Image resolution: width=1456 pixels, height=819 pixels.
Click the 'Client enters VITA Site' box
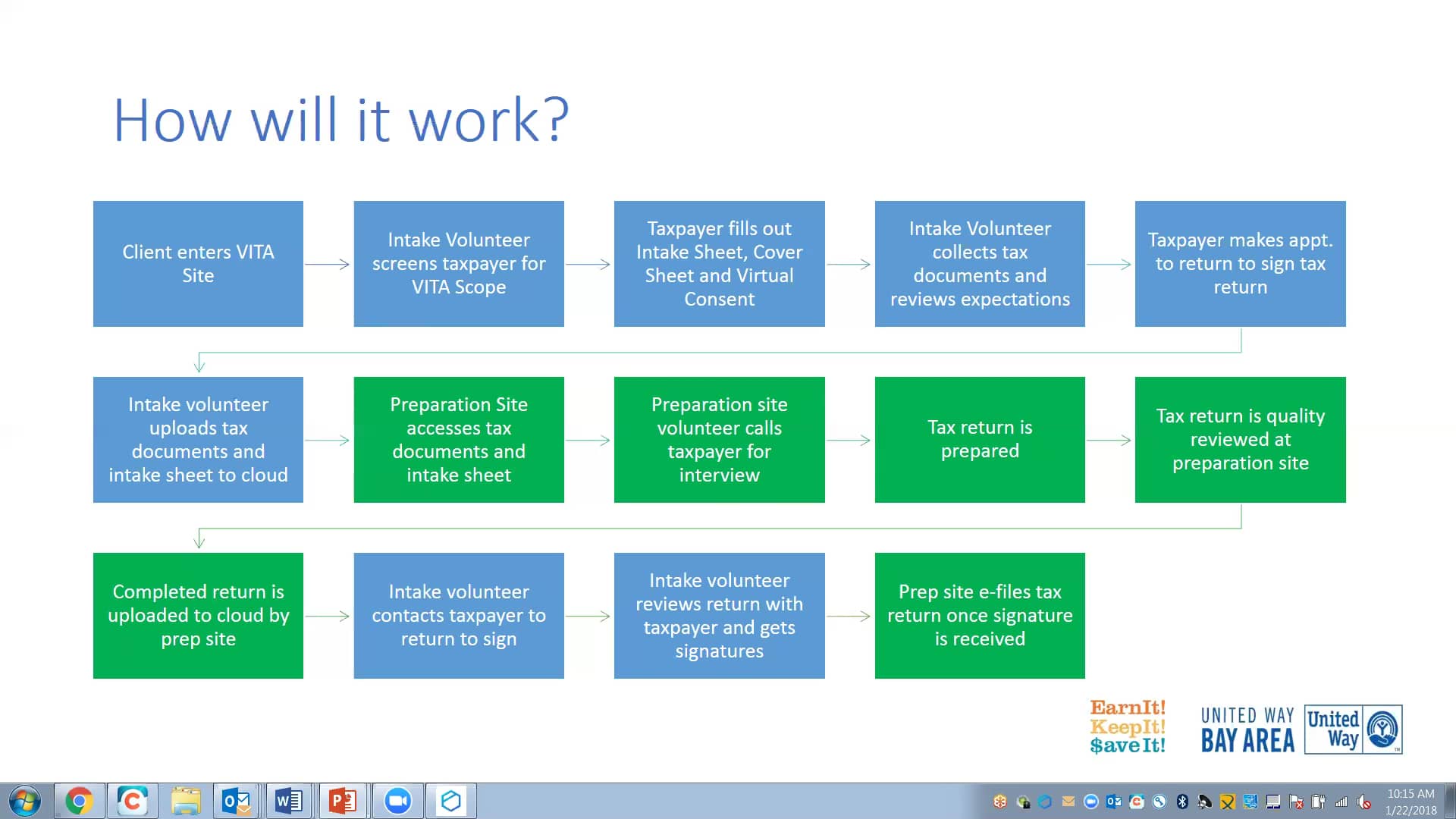[x=198, y=264]
